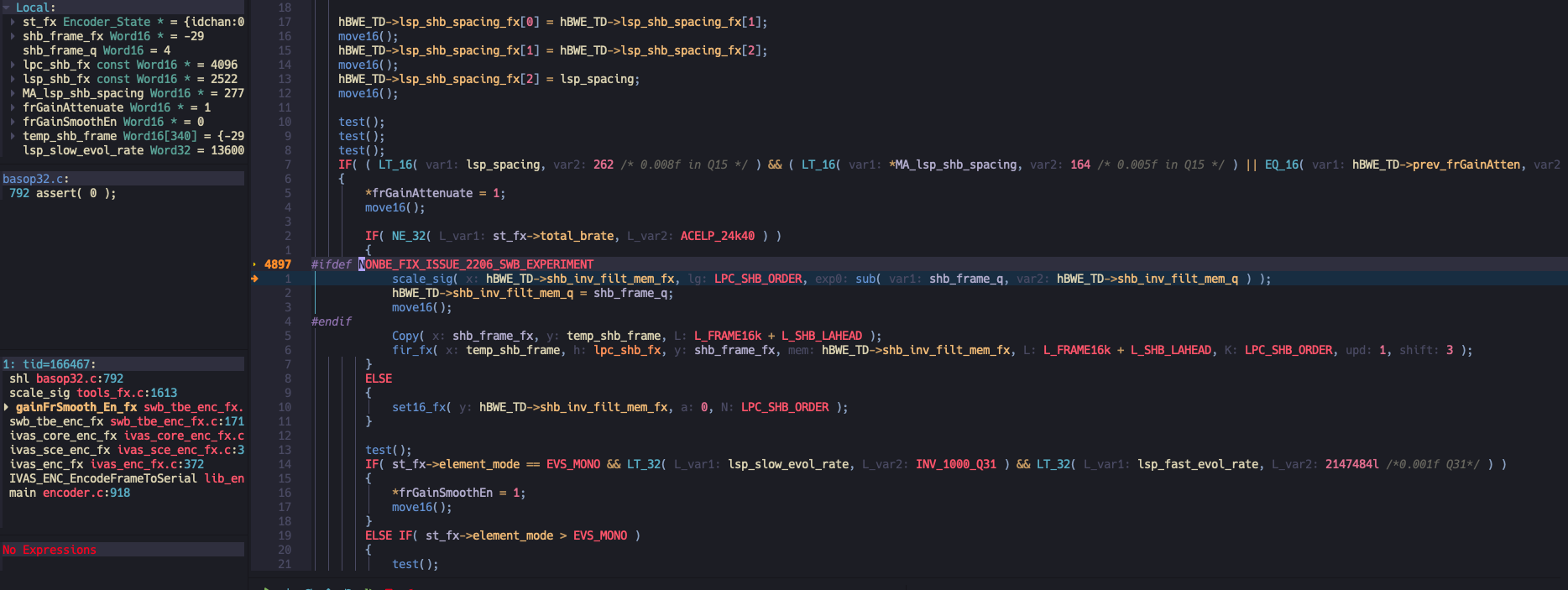Image resolution: width=1568 pixels, height=590 pixels.
Task: Expand the lpc_shb_fx variable
Action: coord(13,65)
